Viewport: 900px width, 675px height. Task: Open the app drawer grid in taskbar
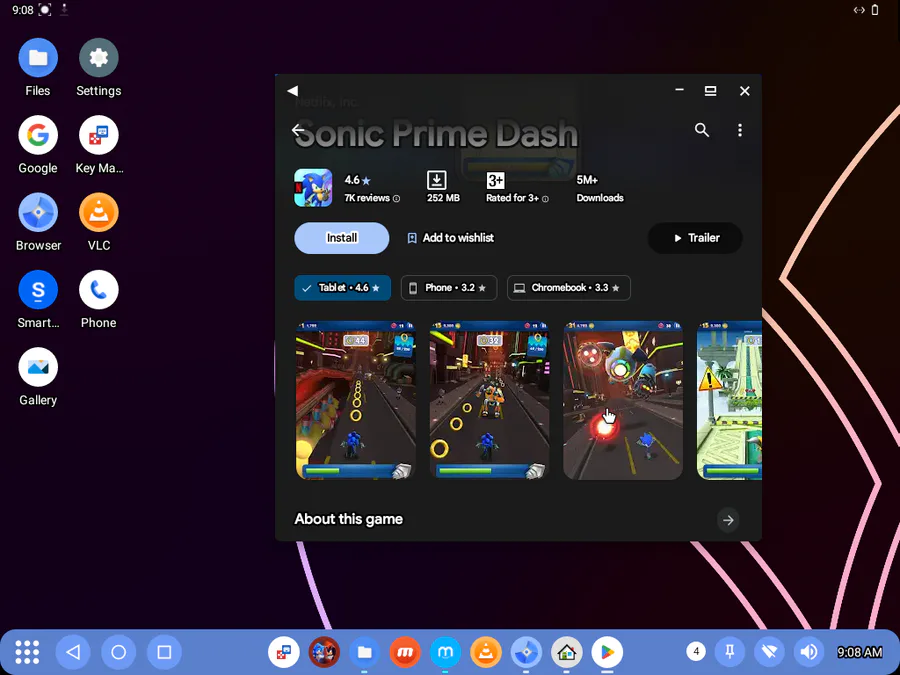pos(27,652)
